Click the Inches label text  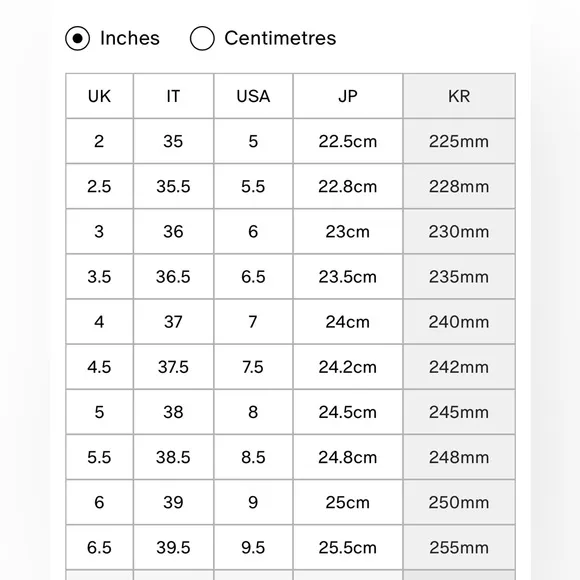click(130, 38)
